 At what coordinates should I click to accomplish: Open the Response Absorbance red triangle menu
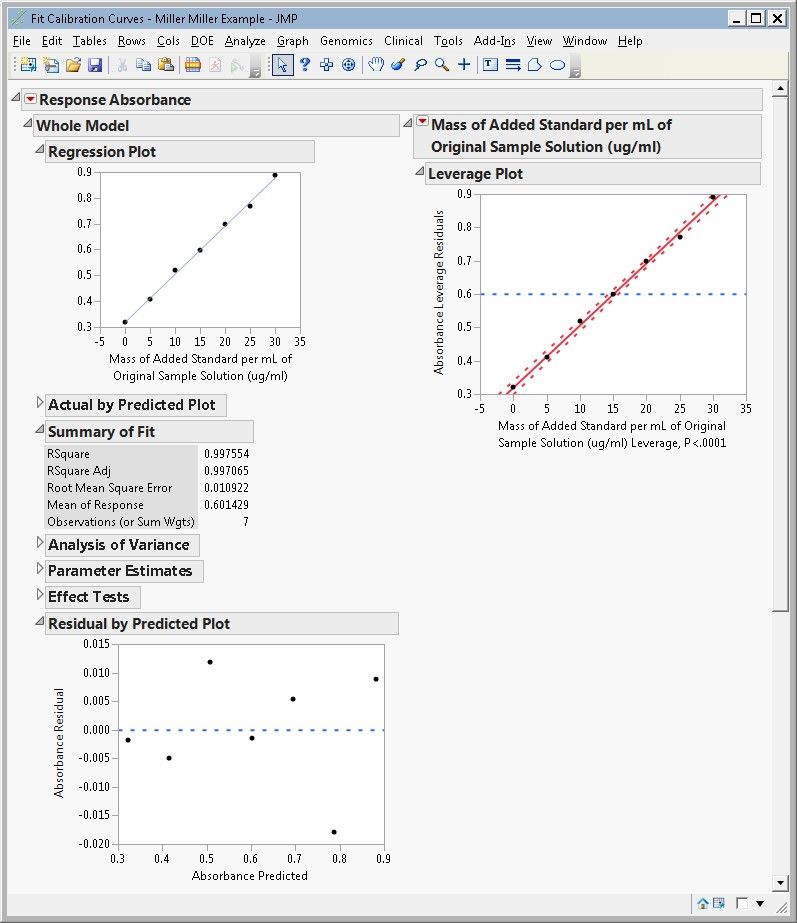click(30, 99)
